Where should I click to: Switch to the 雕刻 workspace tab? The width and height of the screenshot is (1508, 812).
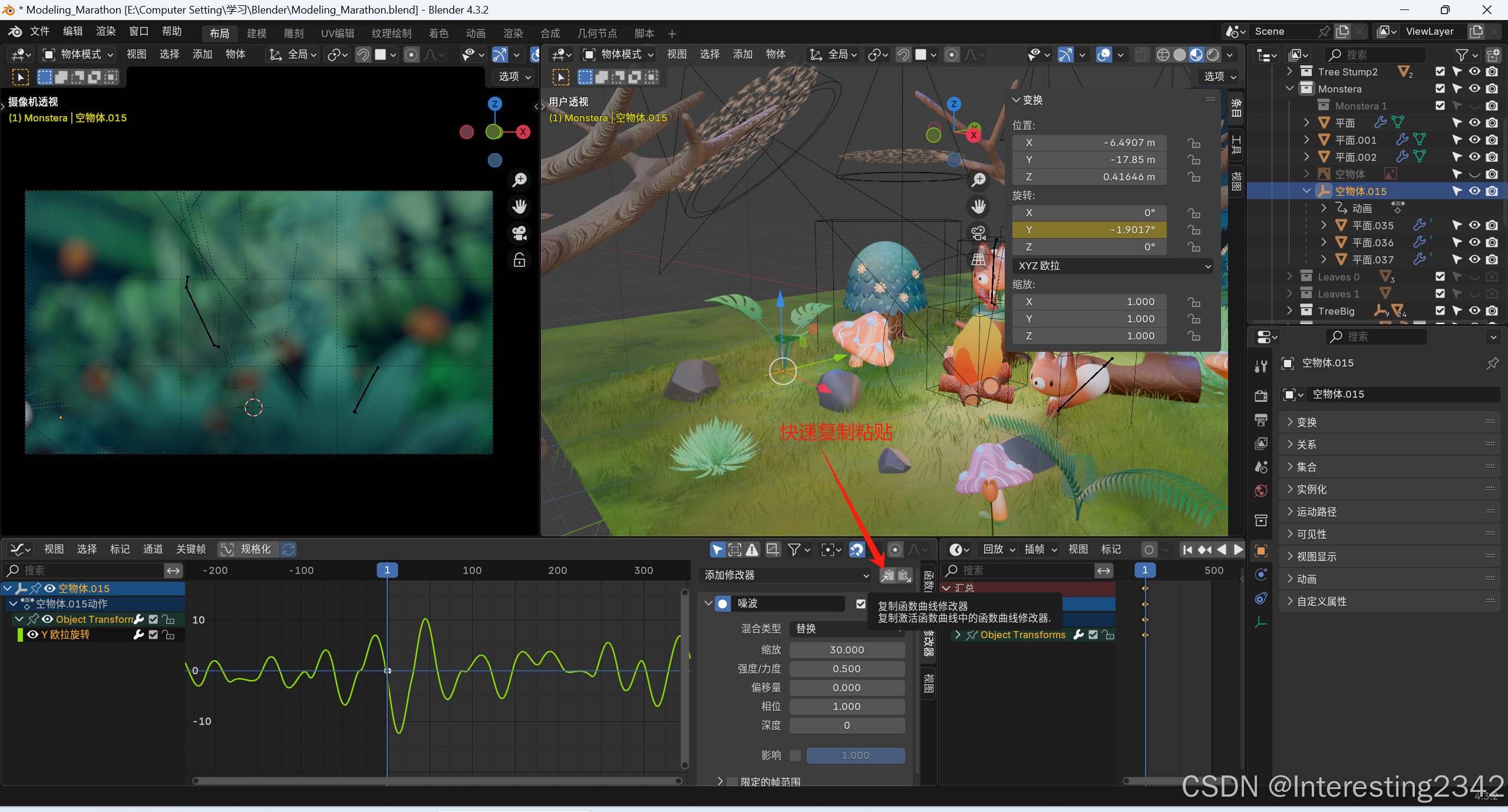(293, 33)
